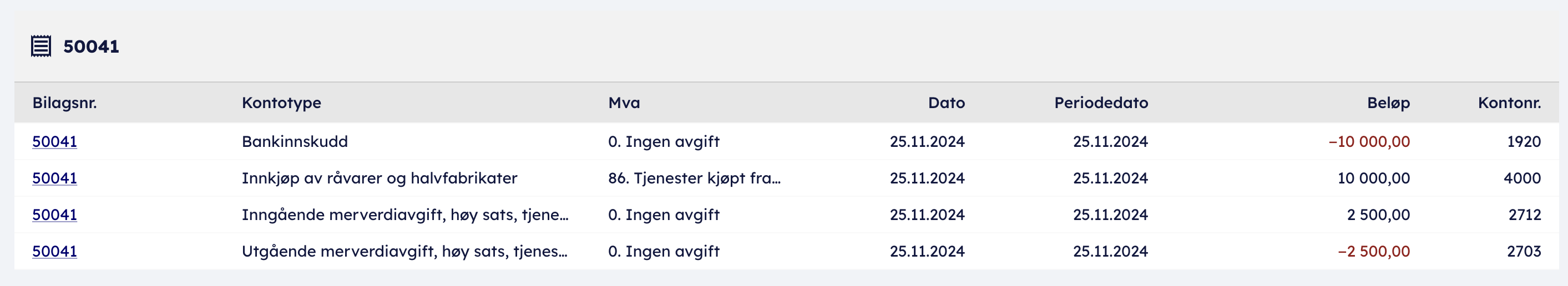Click the Kontotype column header
Screen dimensions: 1568x286
[281, 103]
